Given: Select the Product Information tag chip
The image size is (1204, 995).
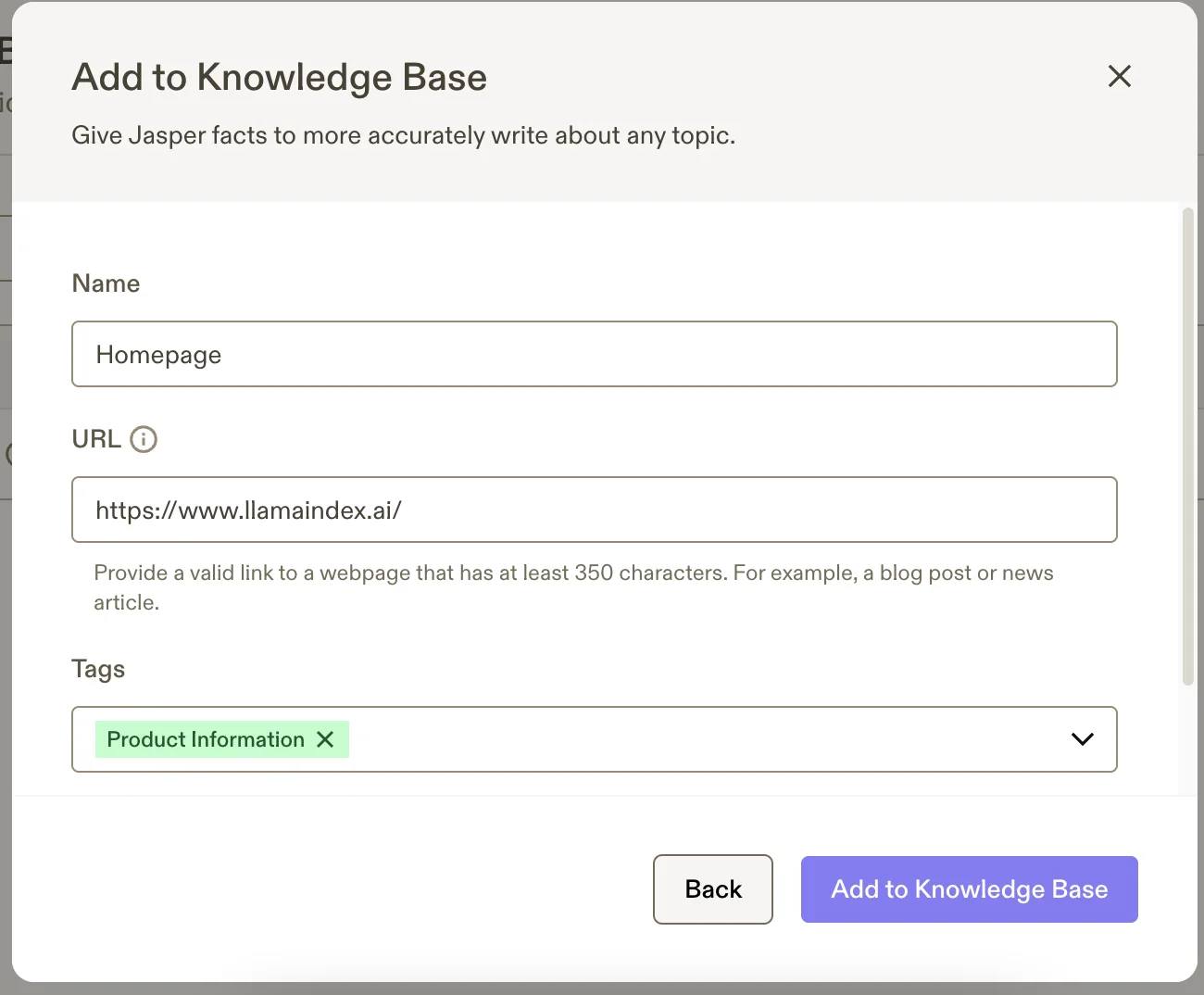Looking at the screenshot, I should [206, 739].
